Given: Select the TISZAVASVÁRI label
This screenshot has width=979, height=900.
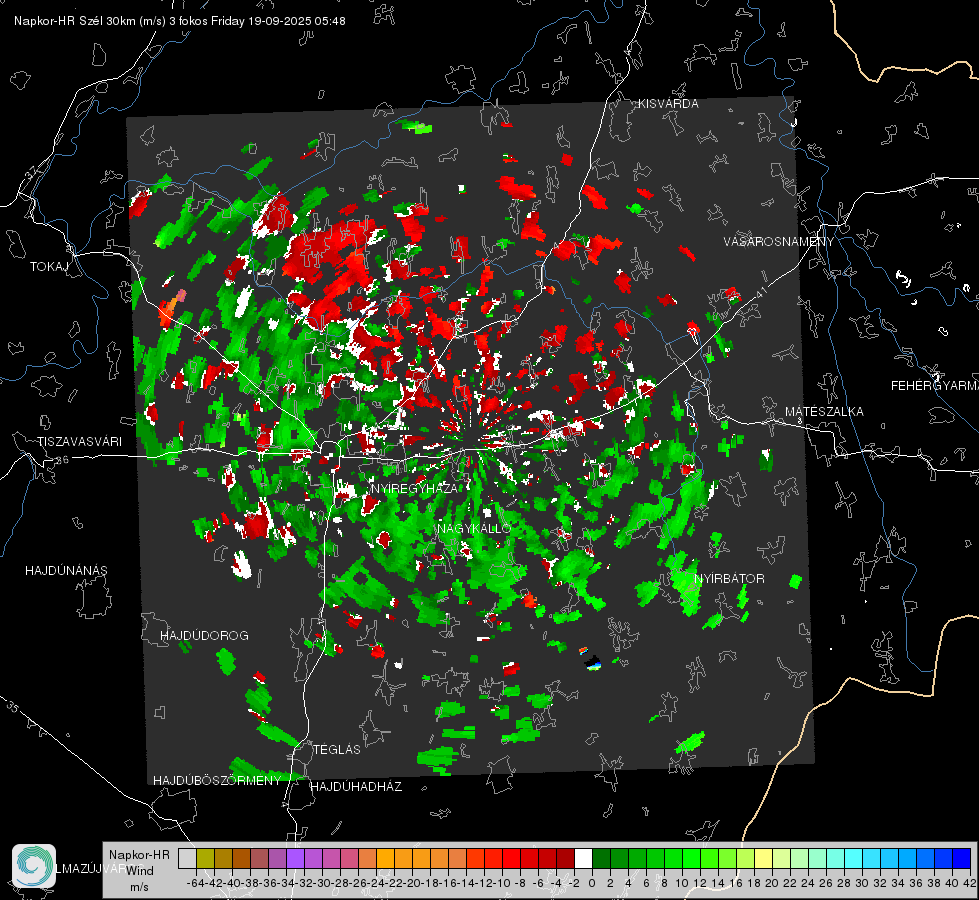Looking at the screenshot, I should point(79,442).
